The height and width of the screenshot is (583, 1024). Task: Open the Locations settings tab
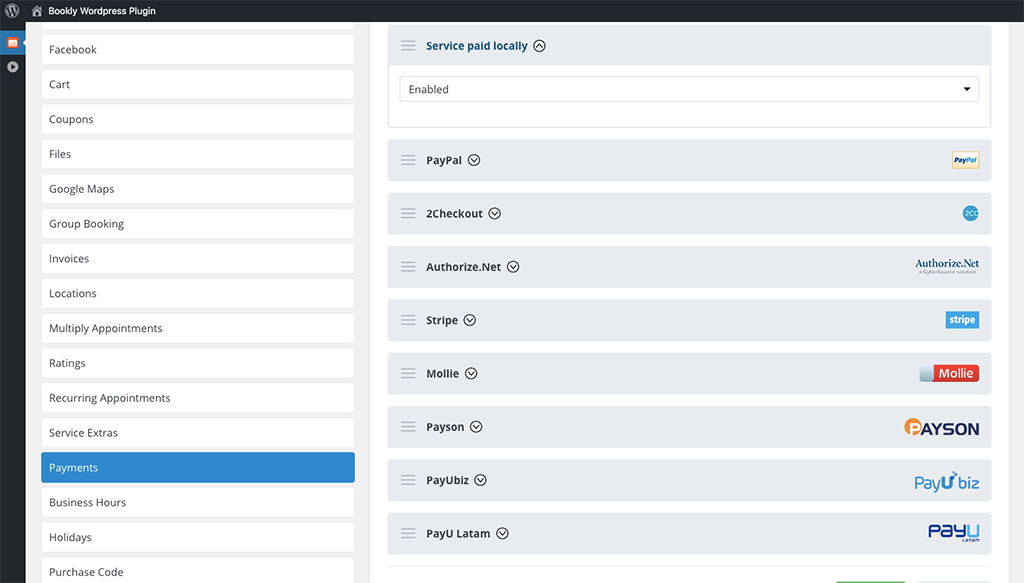(x=198, y=293)
